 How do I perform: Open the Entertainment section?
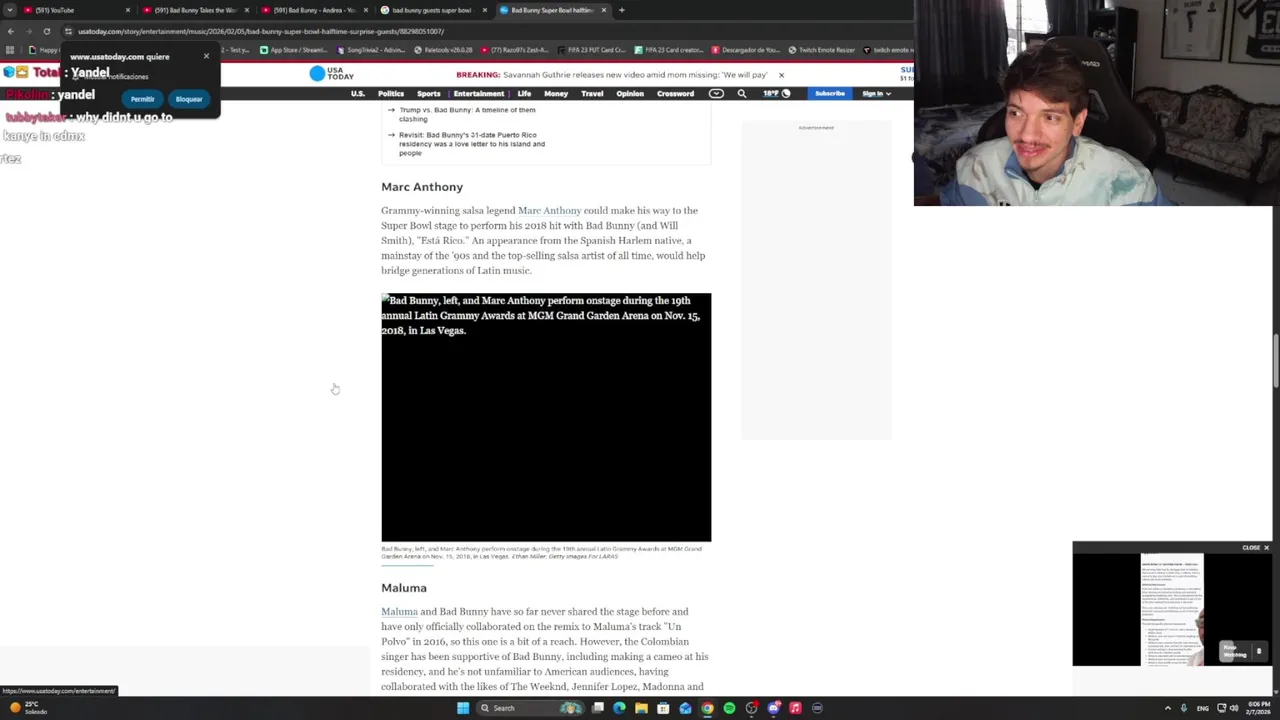[479, 94]
